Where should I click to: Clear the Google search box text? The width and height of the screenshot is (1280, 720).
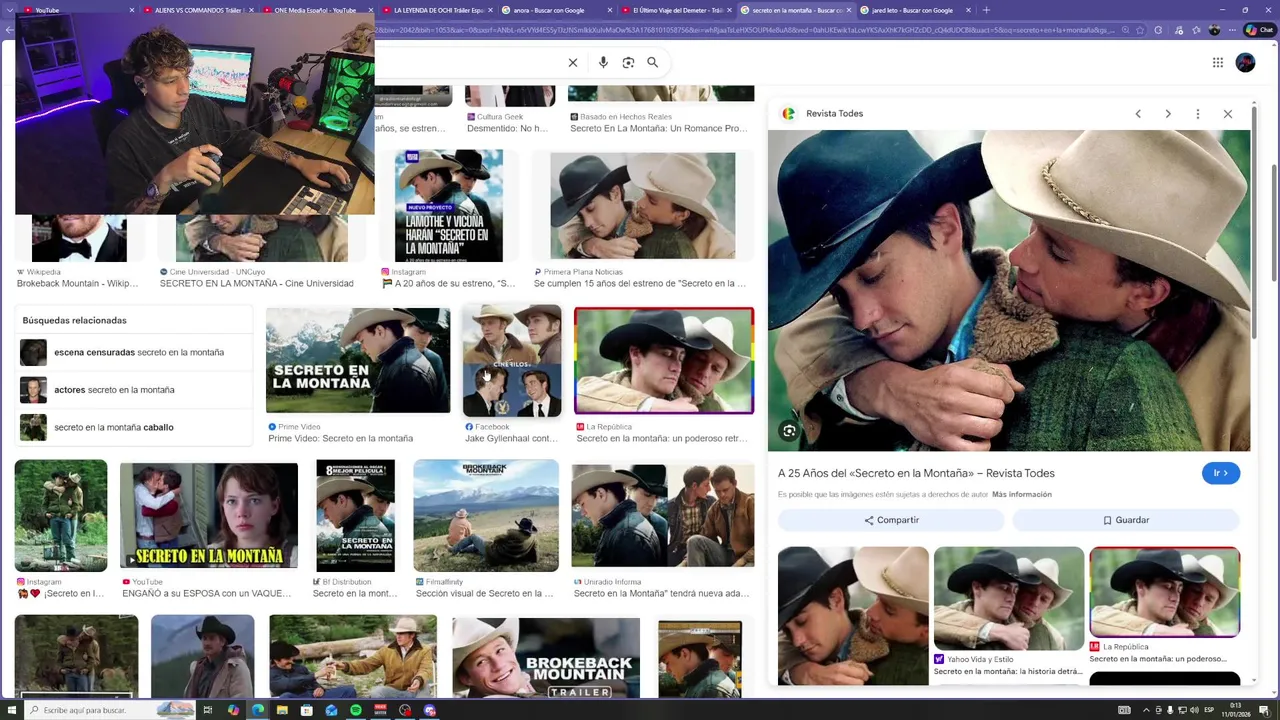click(x=573, y=62)
